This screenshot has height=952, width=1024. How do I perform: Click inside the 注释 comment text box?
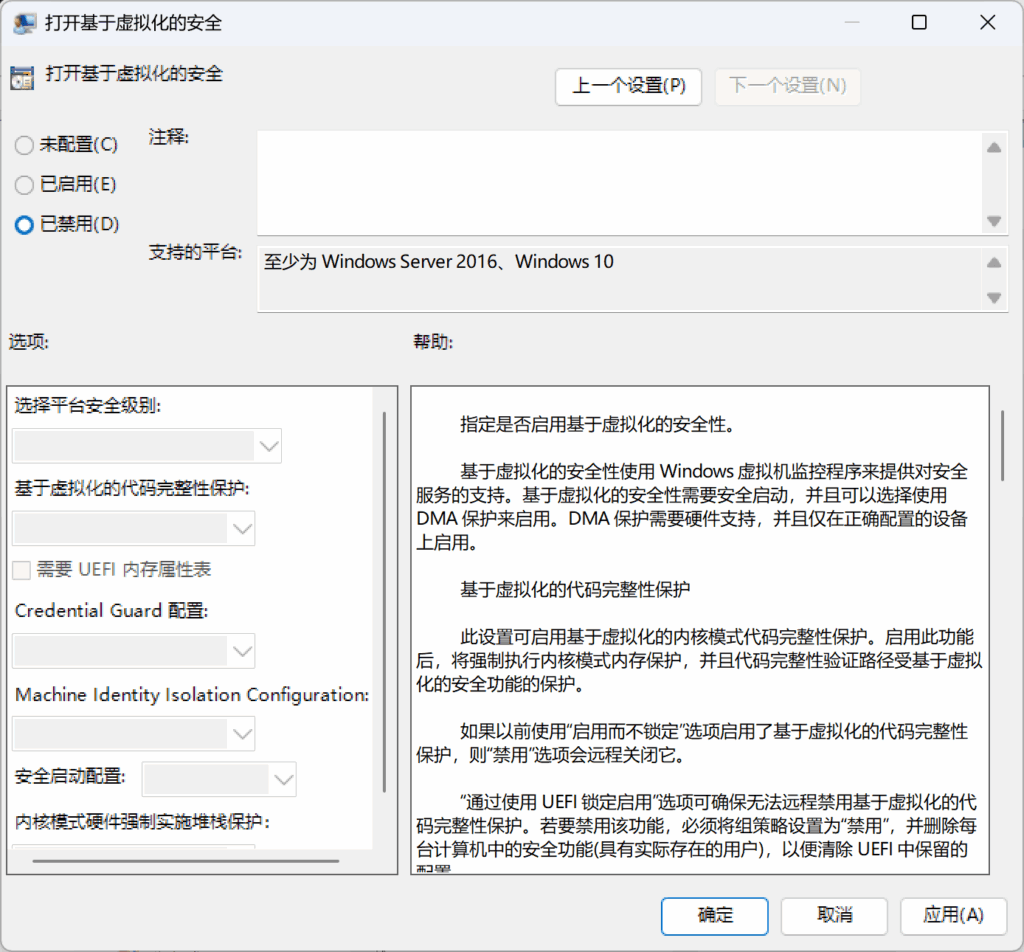615,184
